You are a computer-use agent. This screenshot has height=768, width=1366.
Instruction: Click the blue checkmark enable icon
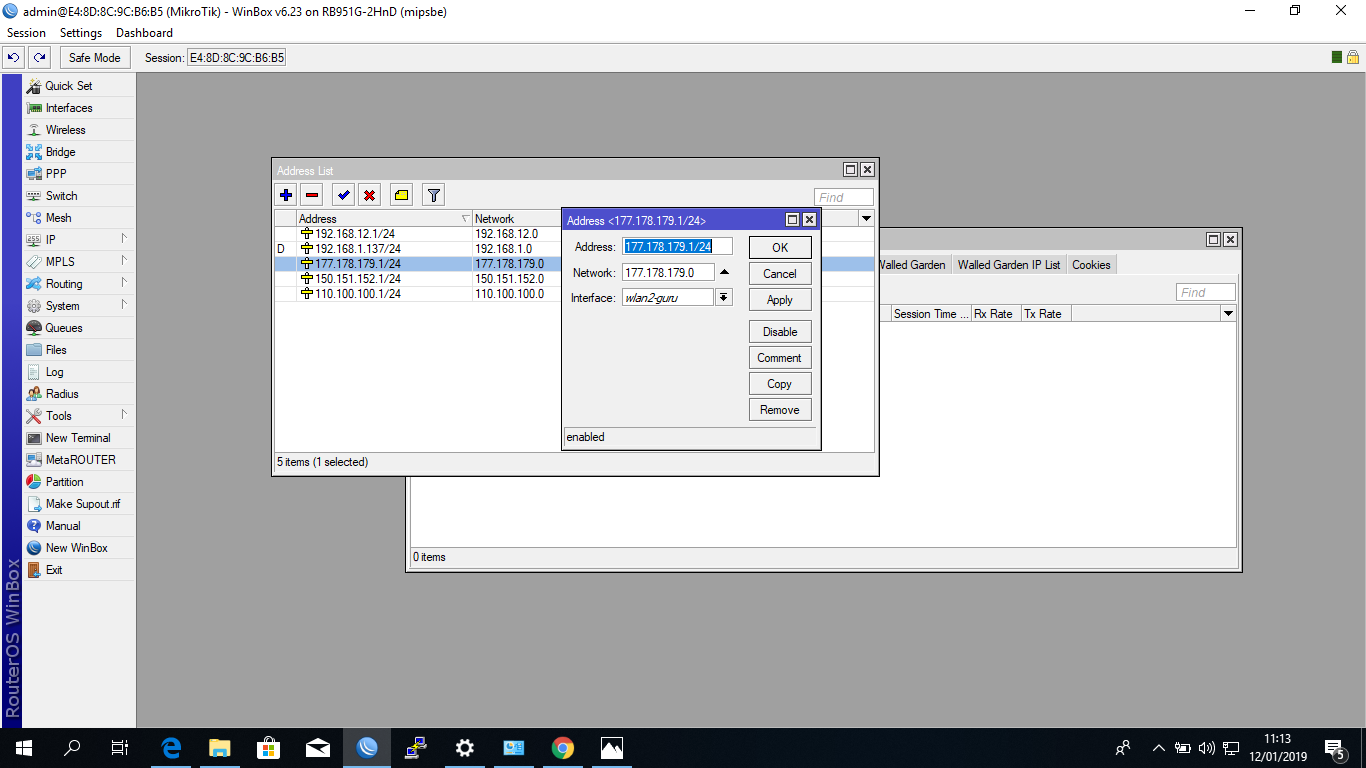344,195
